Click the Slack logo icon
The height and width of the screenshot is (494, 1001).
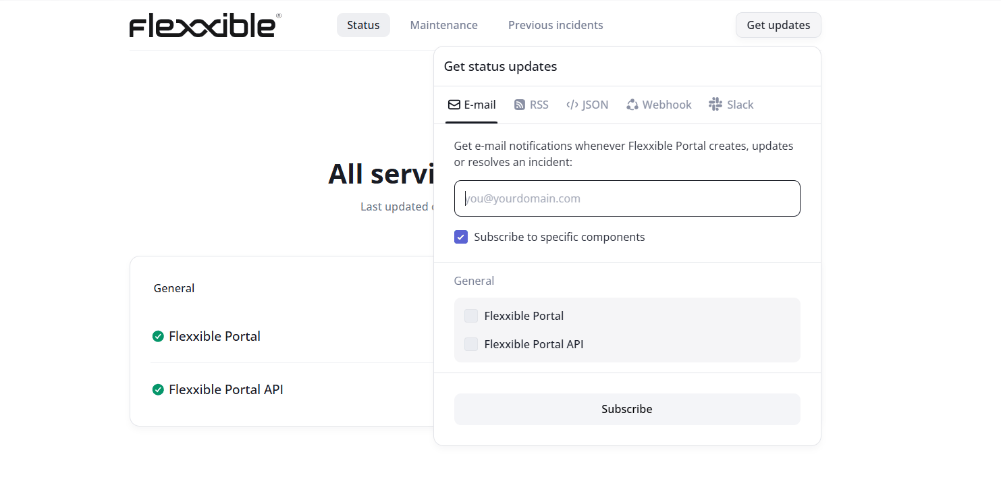click(x=715, y=104)
